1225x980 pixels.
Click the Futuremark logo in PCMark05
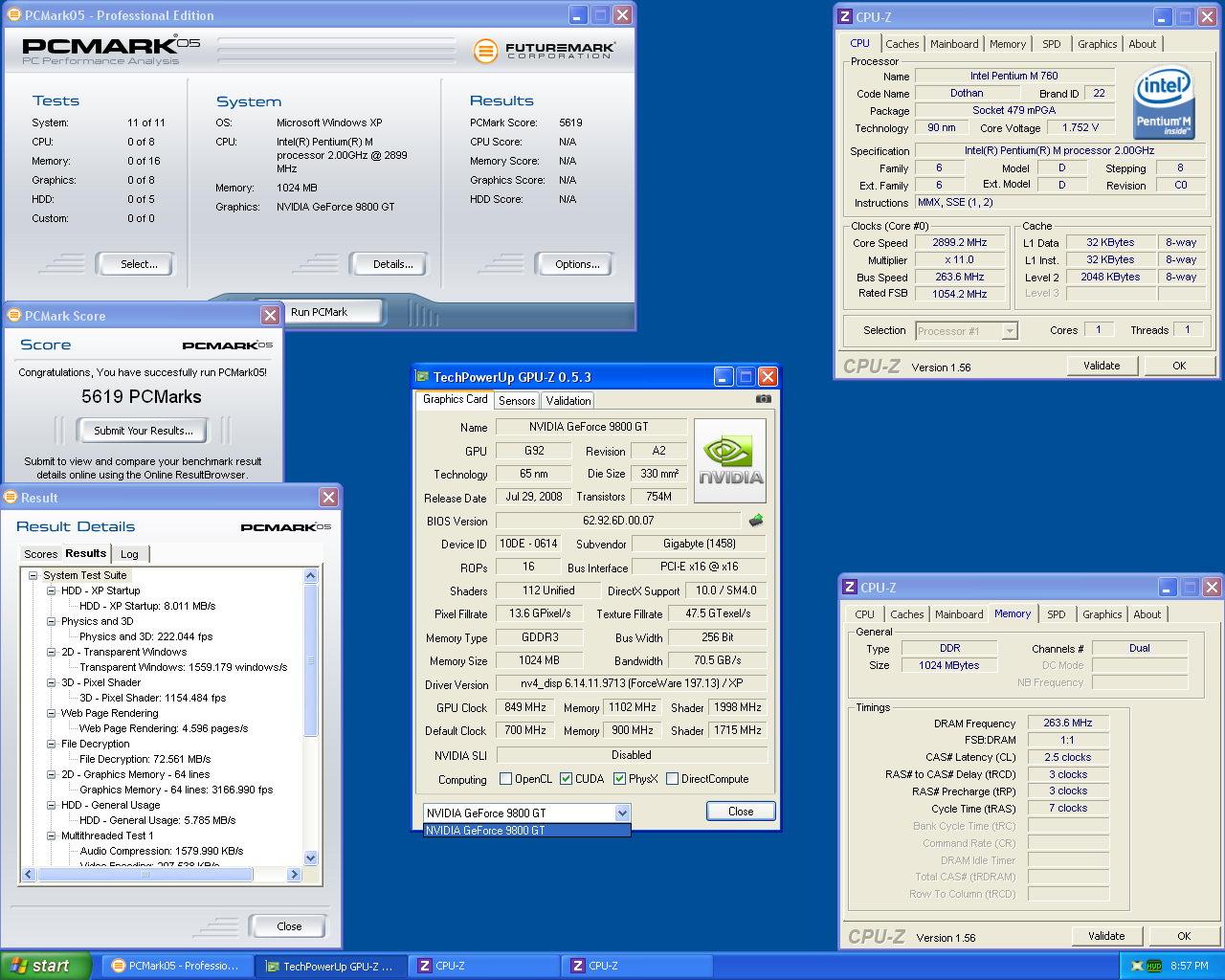(x=545, y=50)
